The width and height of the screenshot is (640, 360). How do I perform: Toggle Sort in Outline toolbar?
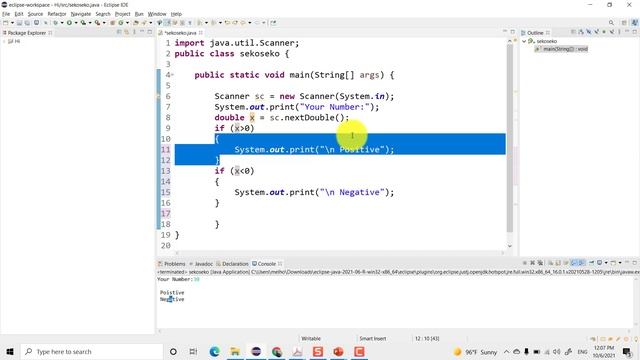click(581, 32)
